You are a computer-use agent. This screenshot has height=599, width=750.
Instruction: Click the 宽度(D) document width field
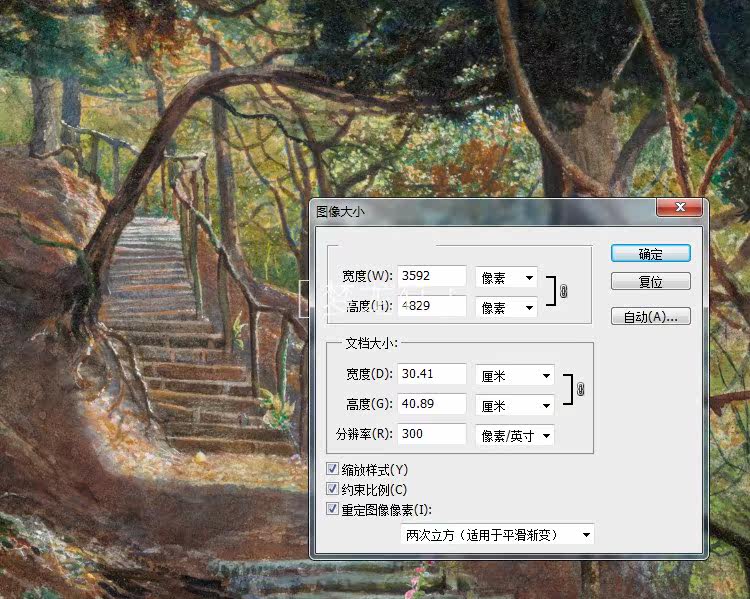pyautogui.click(x=431, y=374)
